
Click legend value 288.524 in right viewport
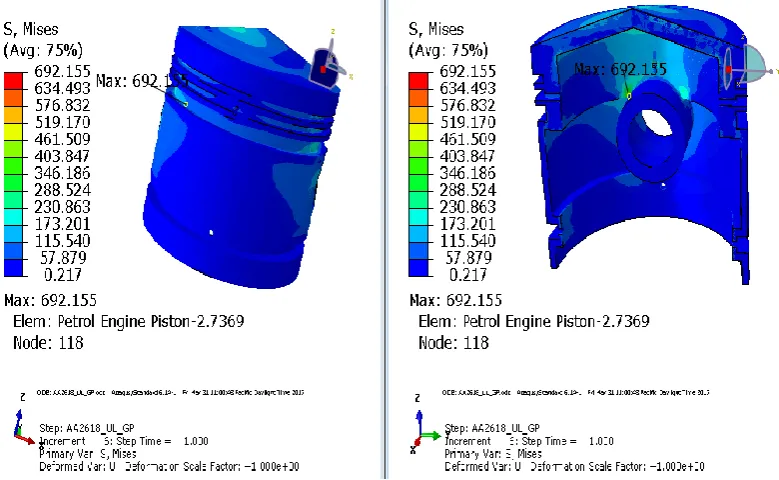click(467, 190)
